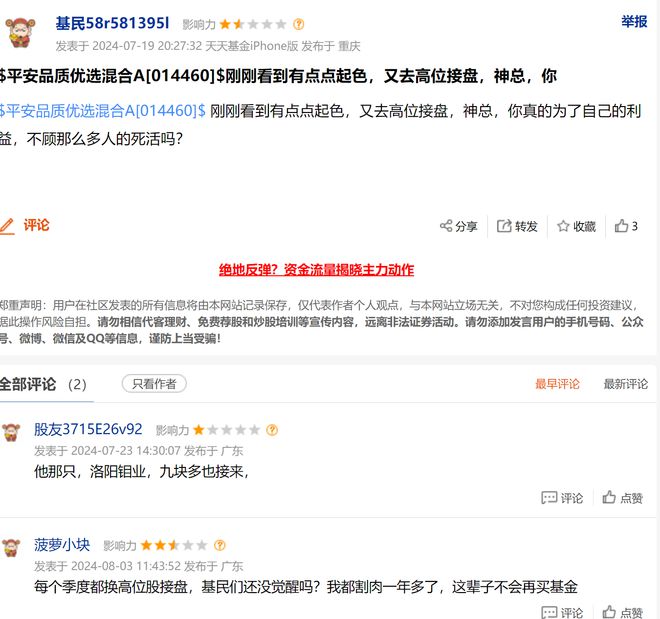Open the red 绝地反弹 promo link

pos(316,270)
